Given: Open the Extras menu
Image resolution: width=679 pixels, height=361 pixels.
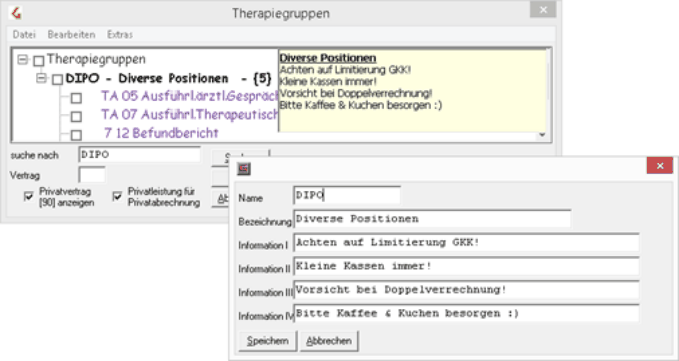Looking at the screenshot, I should coord(120,35).
